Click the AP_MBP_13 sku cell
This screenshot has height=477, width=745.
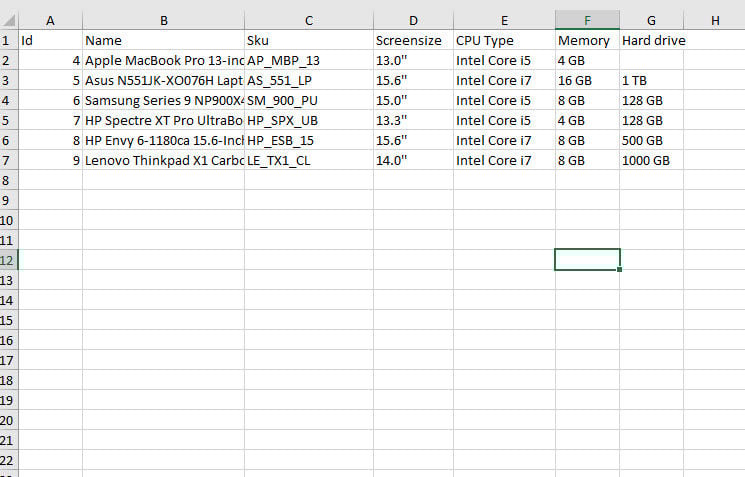pos(309,60)
